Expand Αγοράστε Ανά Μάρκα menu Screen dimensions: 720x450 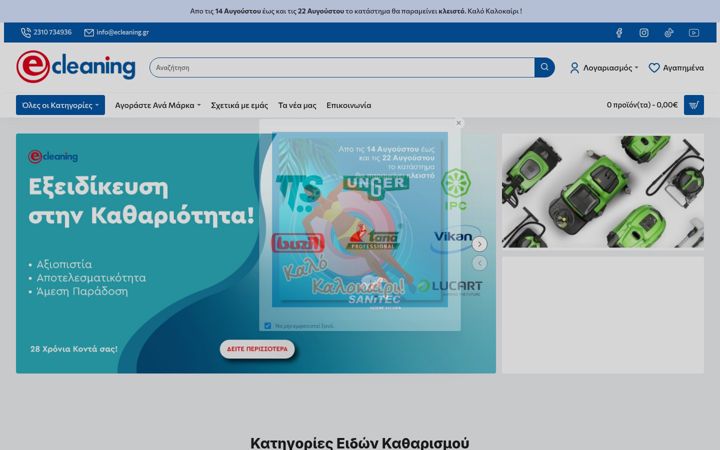pyautogui.click(x=158, y=105)
